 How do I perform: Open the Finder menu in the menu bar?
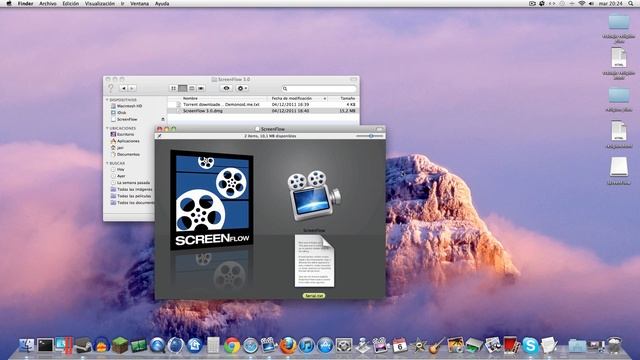point(25,3)
